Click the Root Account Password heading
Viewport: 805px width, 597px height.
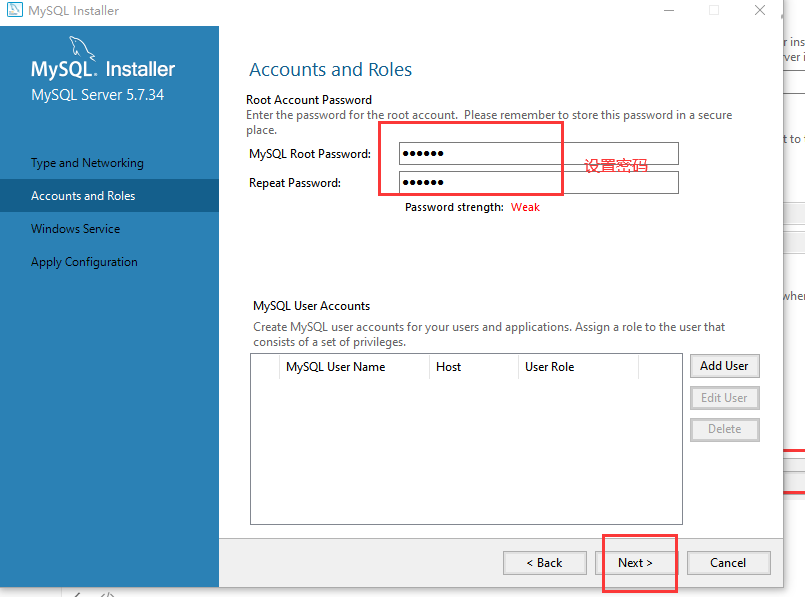(x=309, y=100)
